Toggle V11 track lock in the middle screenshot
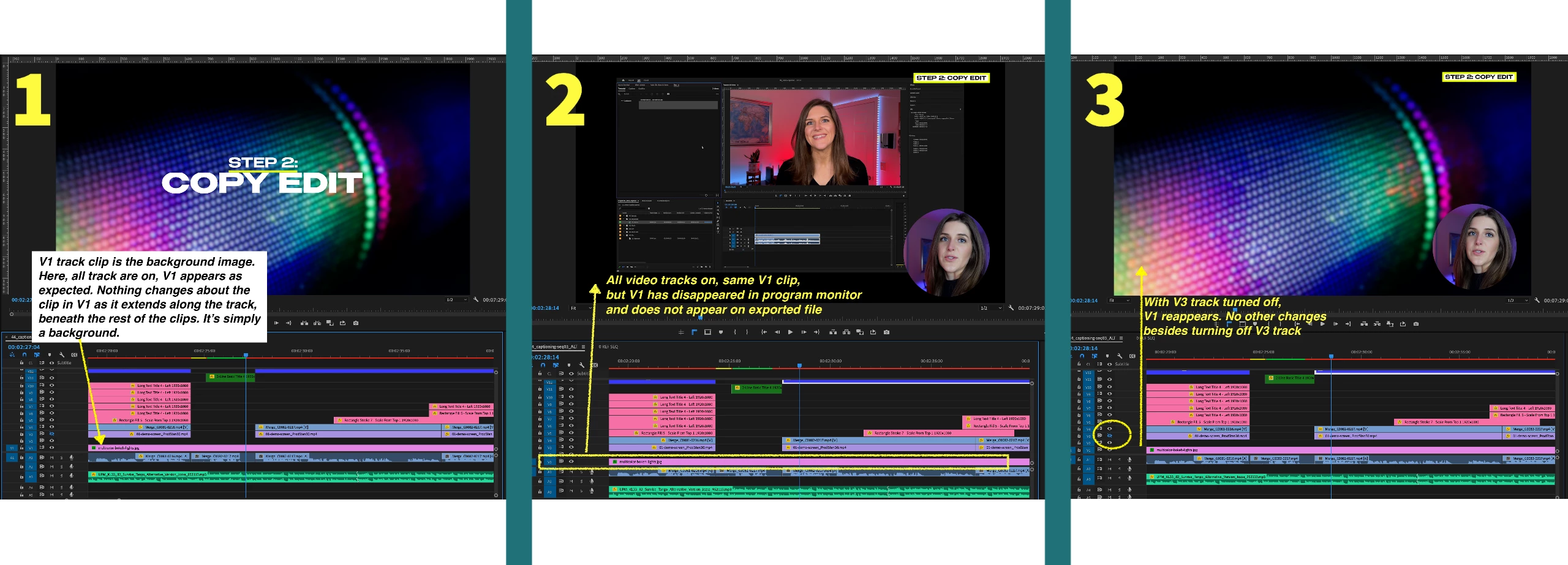This screenshot has height=565, width=1568. pos(540,389)
